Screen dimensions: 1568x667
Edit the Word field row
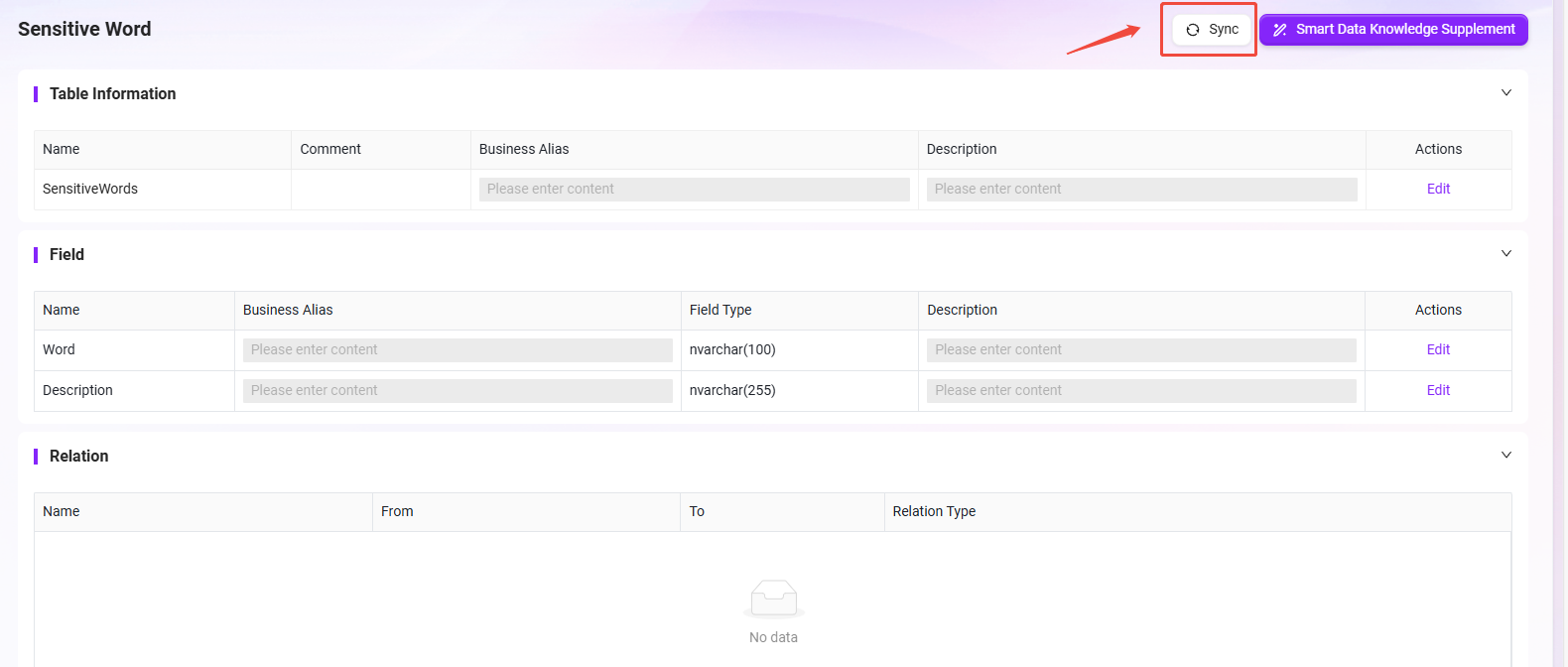pos(1438,349)
